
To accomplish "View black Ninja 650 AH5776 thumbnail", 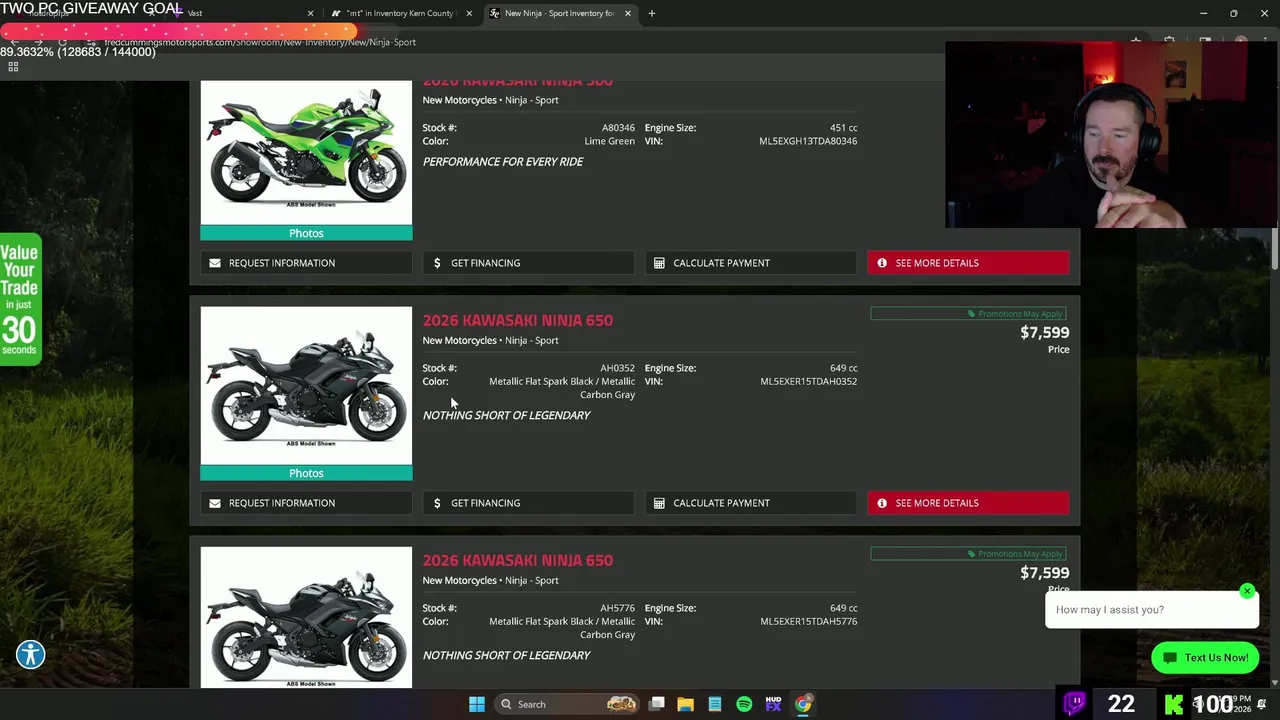I will pos(306,617).
